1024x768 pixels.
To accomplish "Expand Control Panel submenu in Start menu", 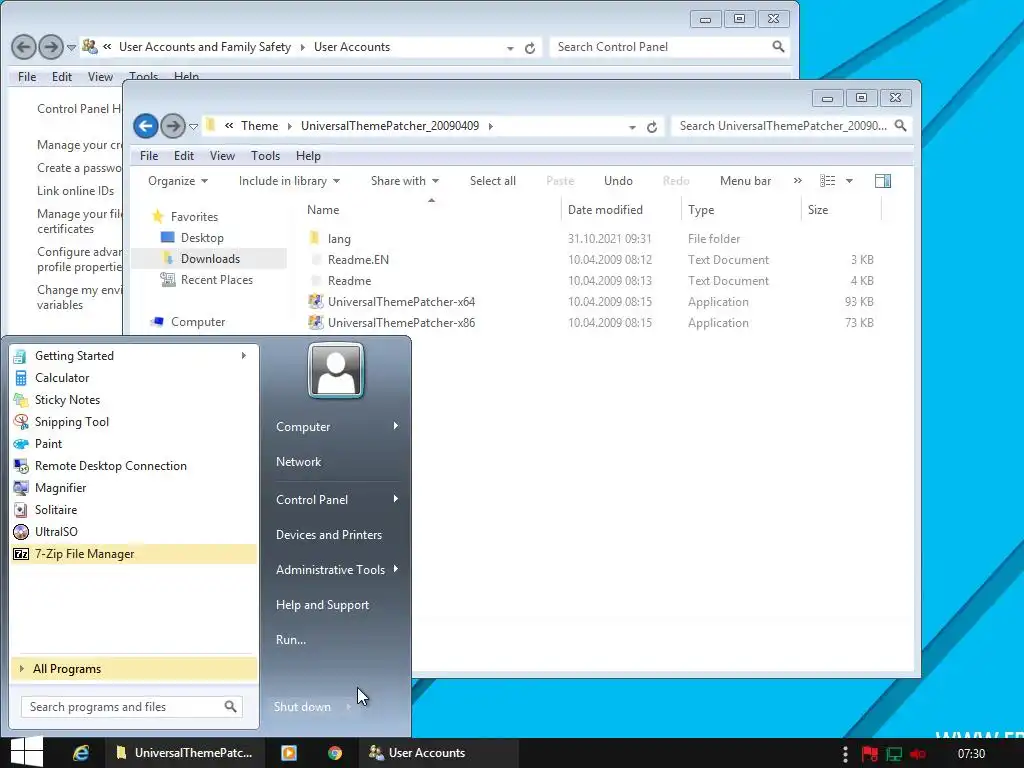I will coord(395,500).
